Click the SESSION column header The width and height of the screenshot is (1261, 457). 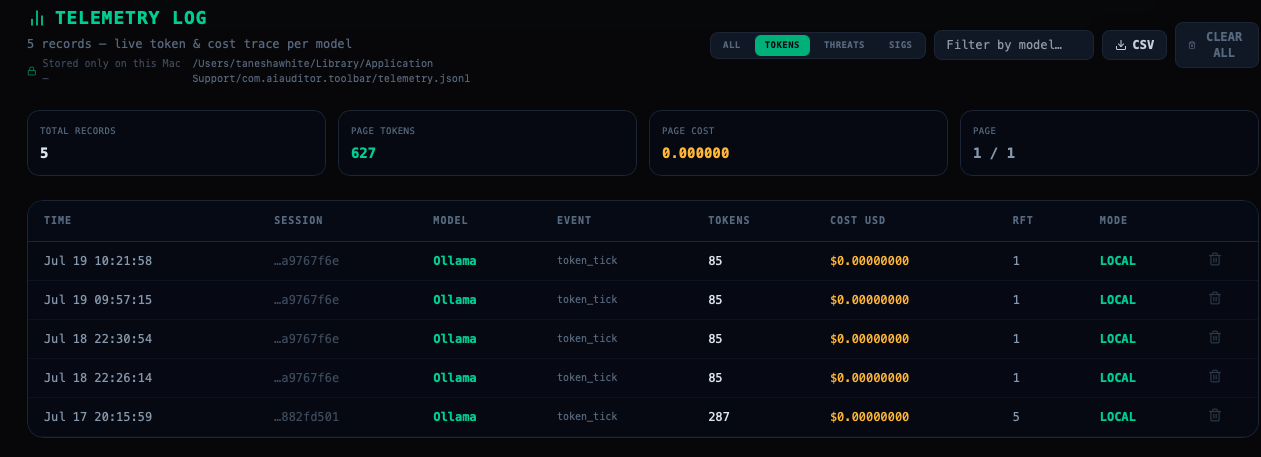pyautogui.click(x=298, y=220)
